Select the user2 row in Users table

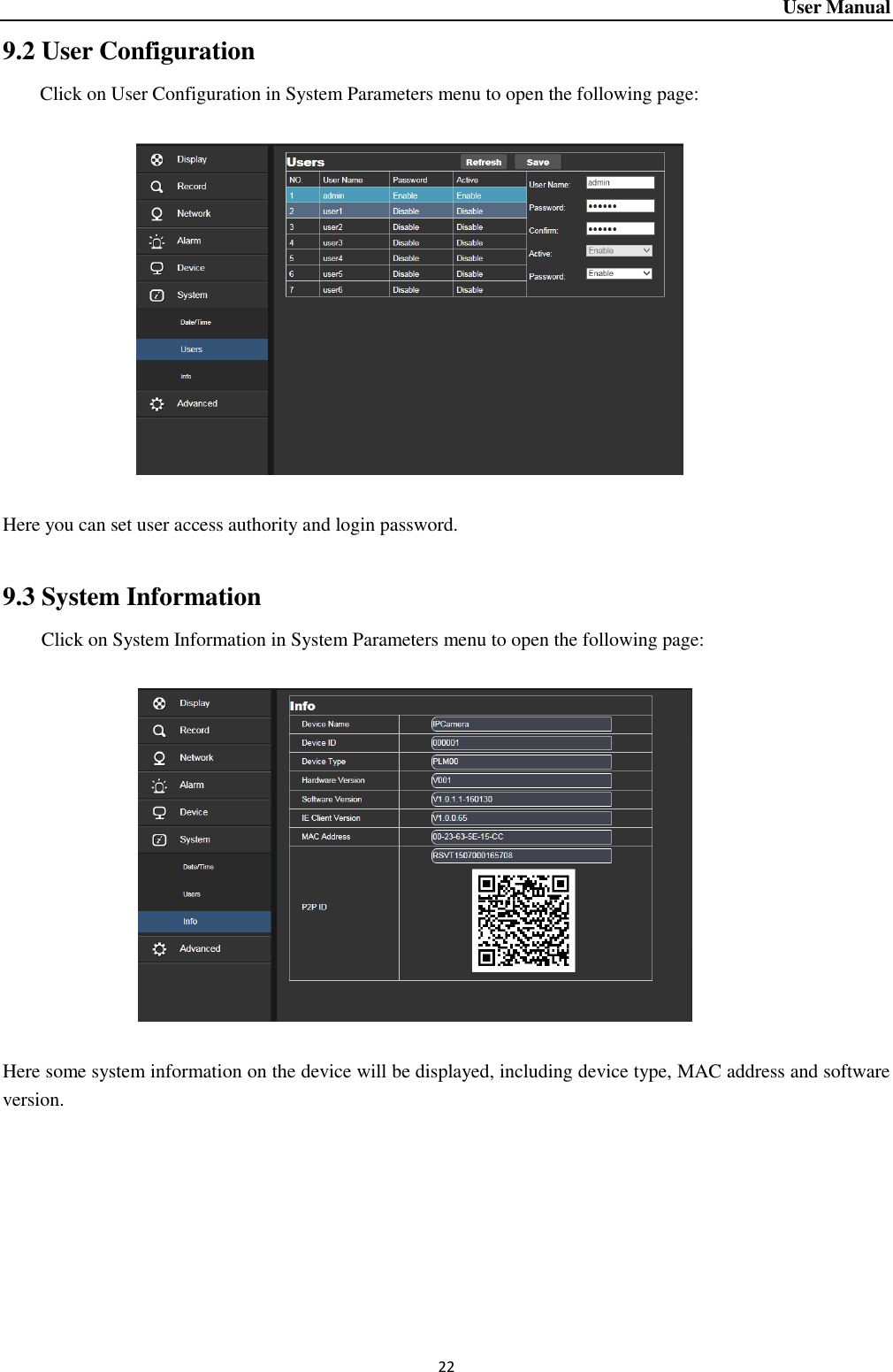tap(406, 227)
